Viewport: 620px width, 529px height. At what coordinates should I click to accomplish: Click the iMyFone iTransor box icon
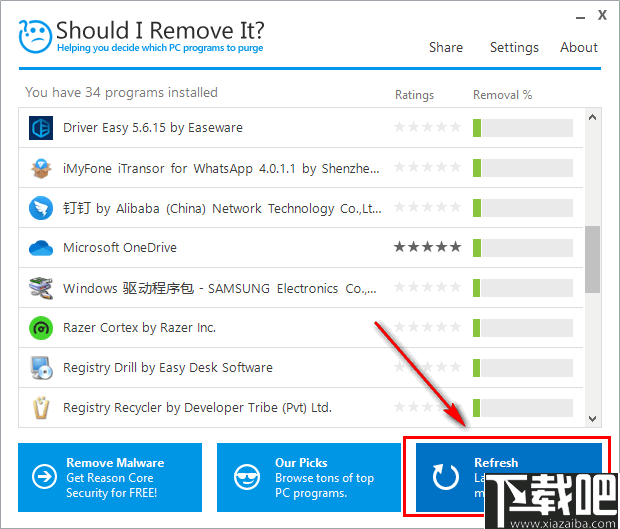[41, 168]
